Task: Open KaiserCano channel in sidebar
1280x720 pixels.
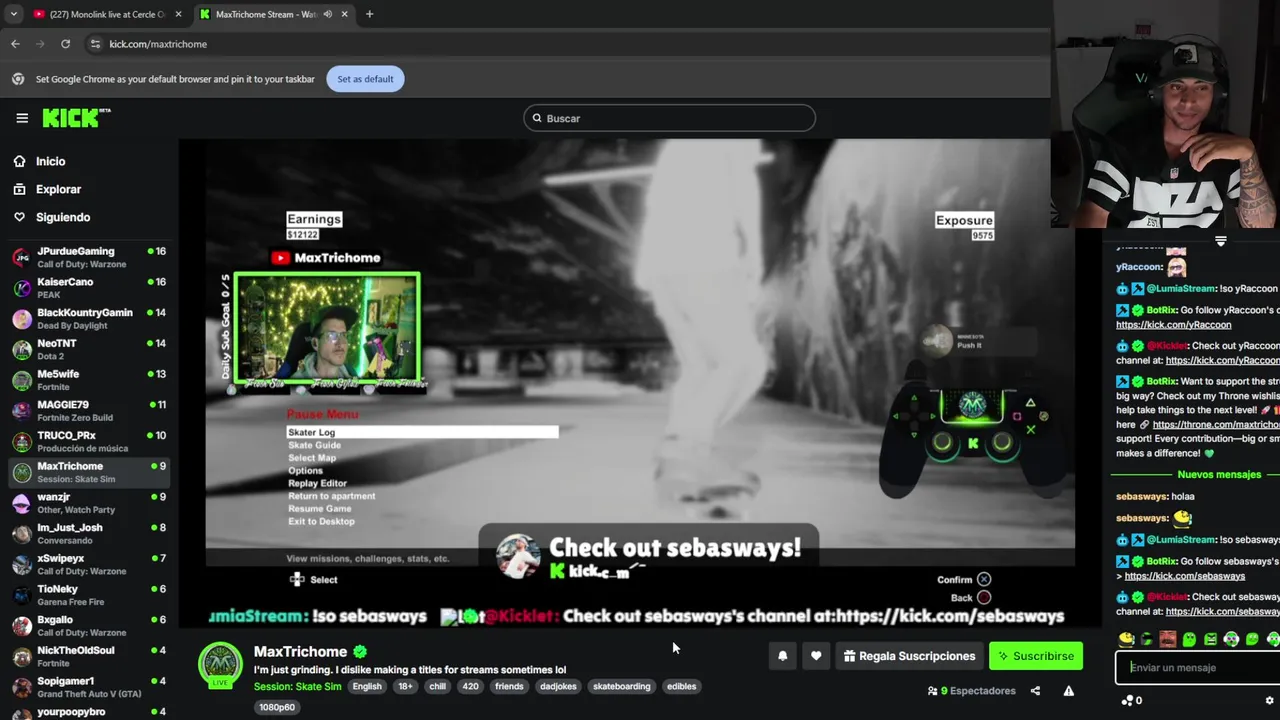Action: click(89, 288)
